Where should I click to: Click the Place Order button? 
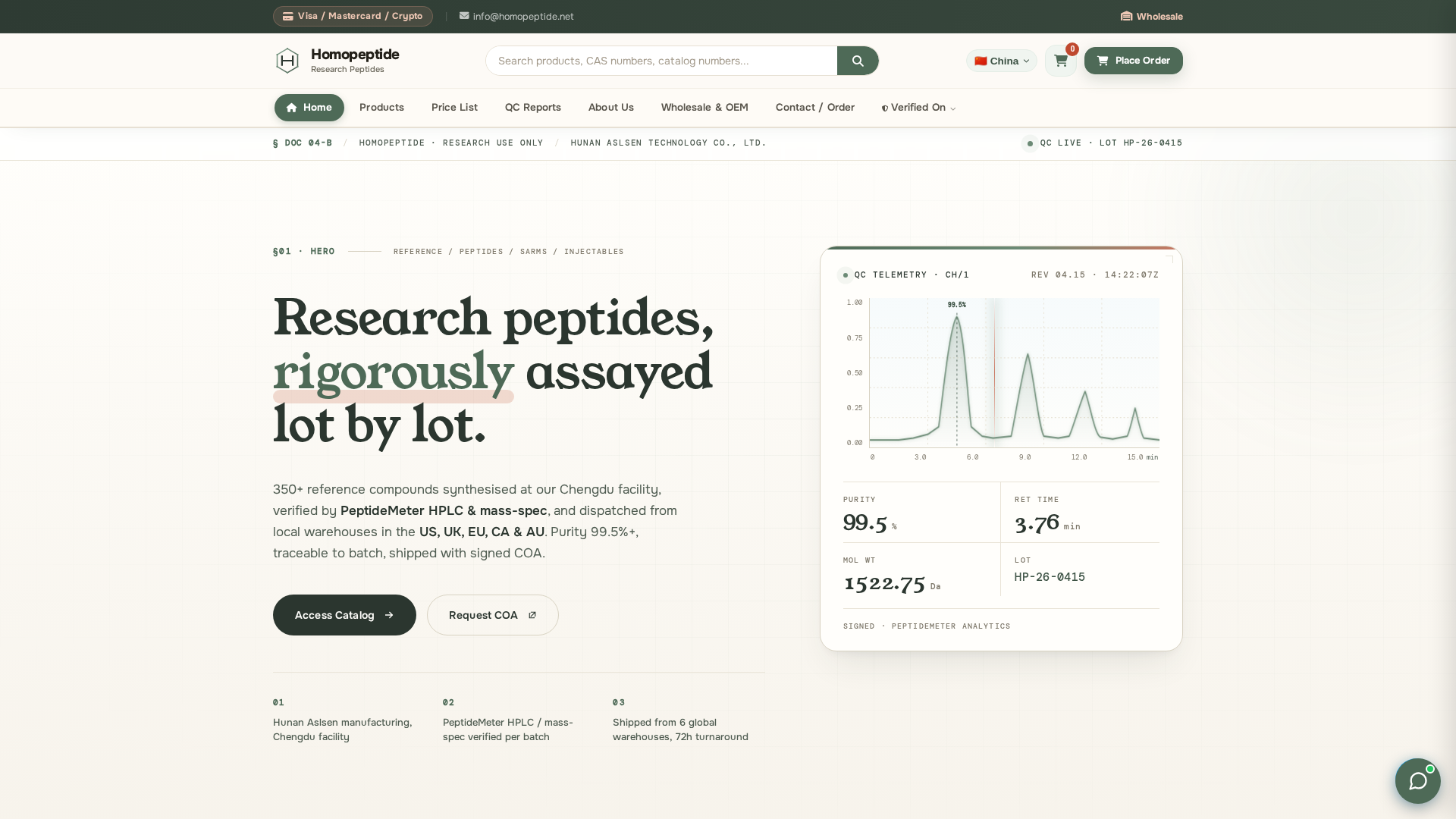coord(1133,61)
